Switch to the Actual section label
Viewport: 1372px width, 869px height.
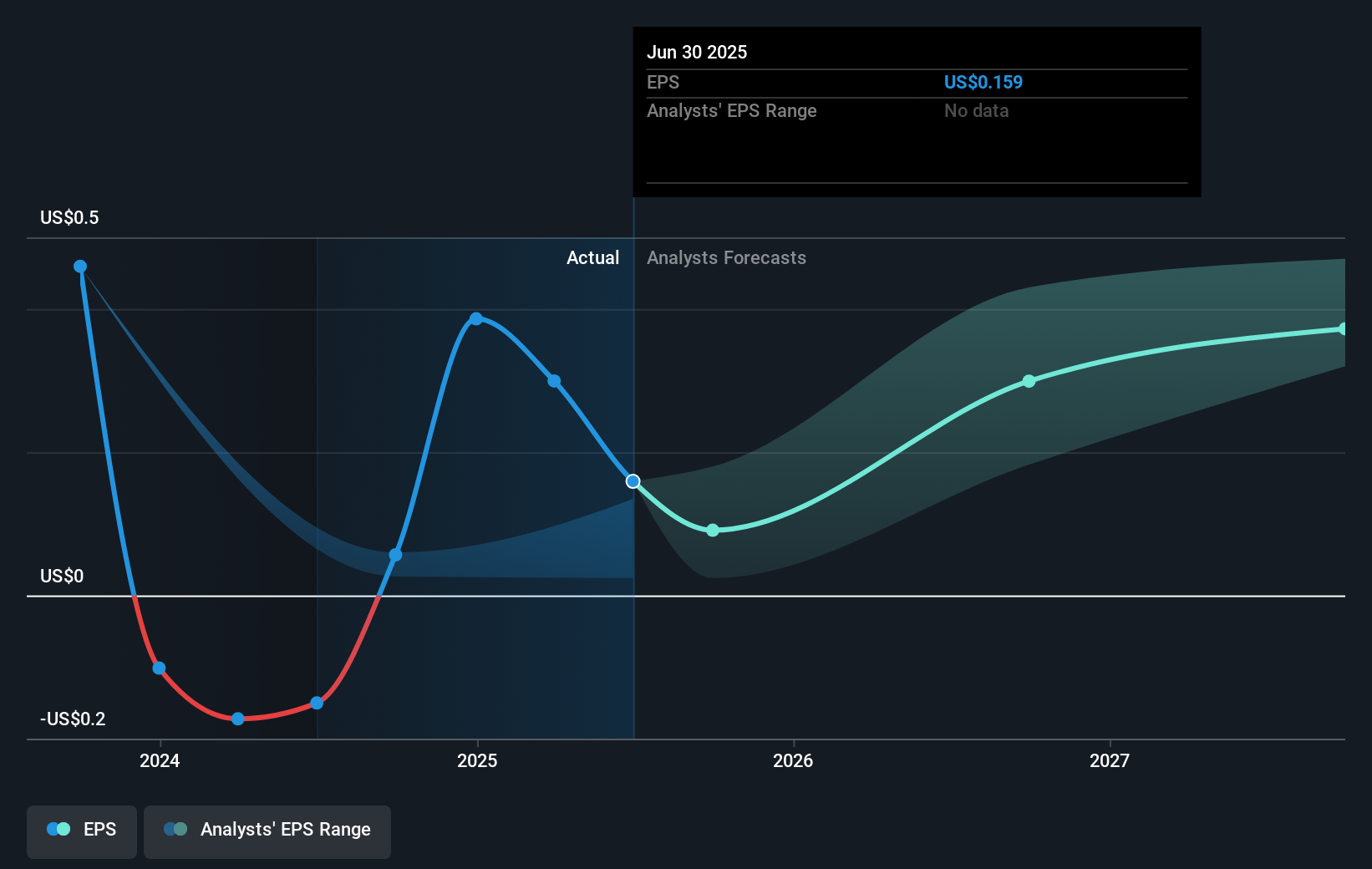tap(593, 257)
